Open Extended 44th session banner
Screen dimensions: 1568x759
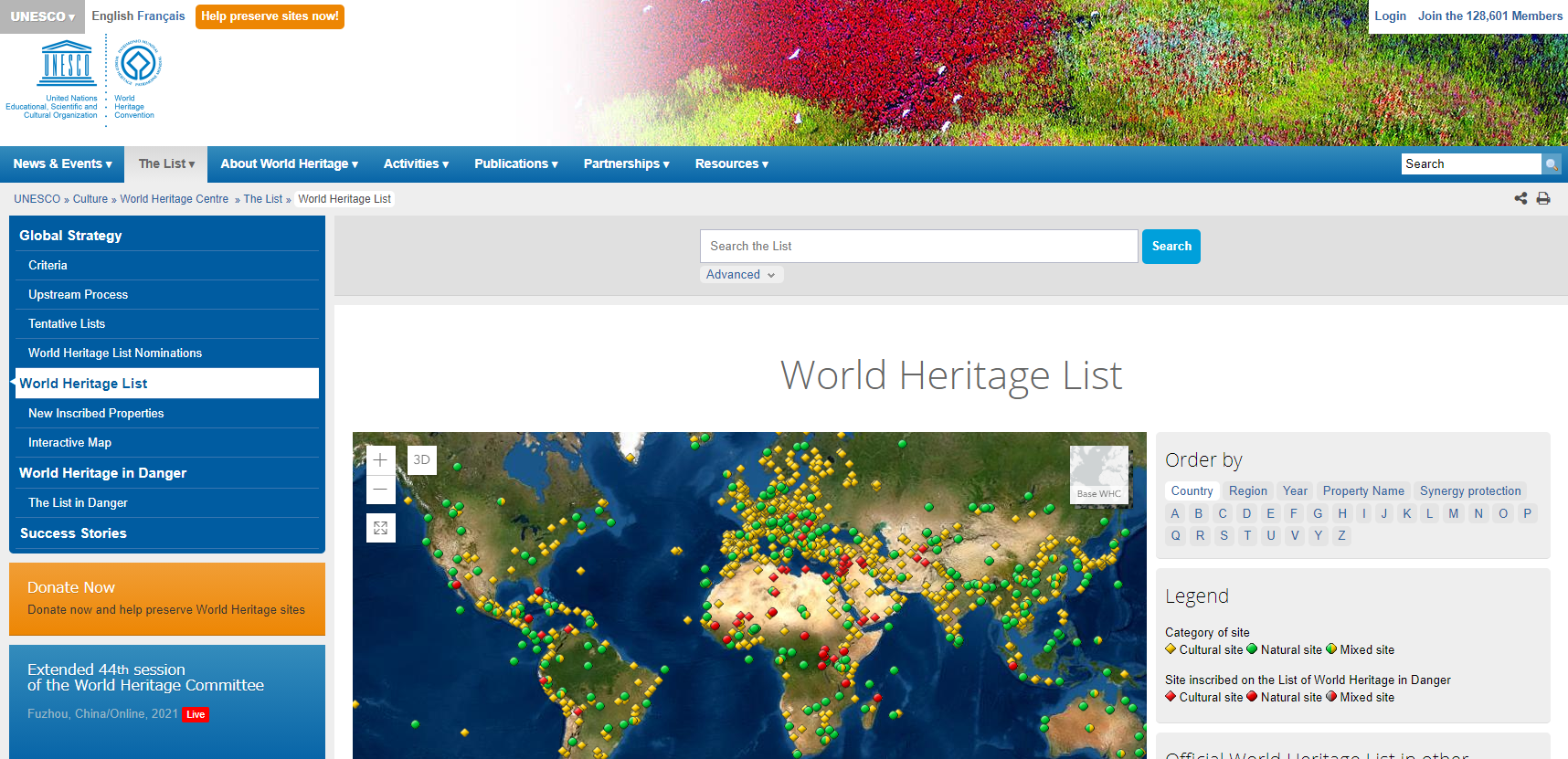pyautogui.click(x=167, y=701)
